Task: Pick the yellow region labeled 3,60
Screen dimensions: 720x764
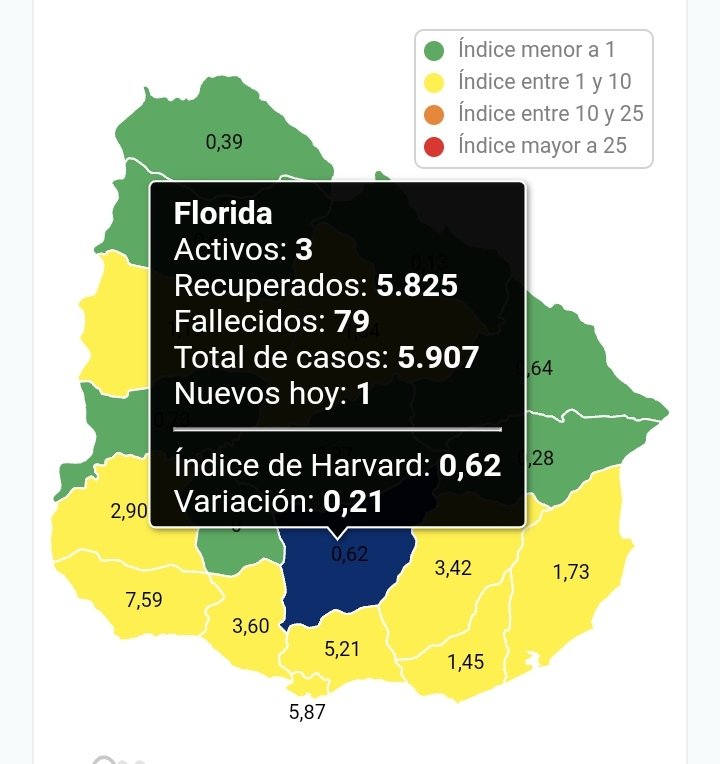Action: [x=250, y=626]
